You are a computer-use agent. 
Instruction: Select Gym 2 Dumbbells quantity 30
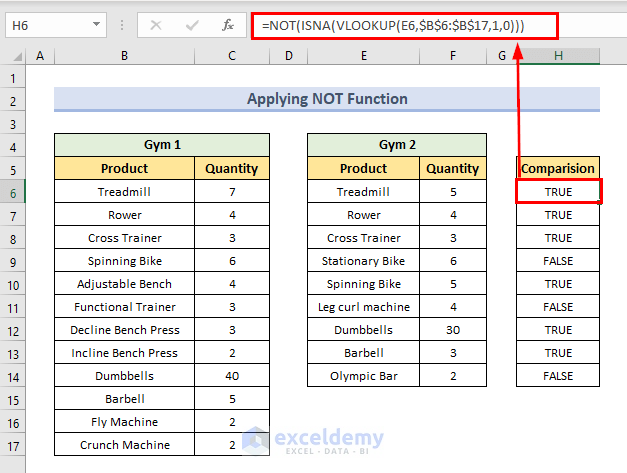453,330
